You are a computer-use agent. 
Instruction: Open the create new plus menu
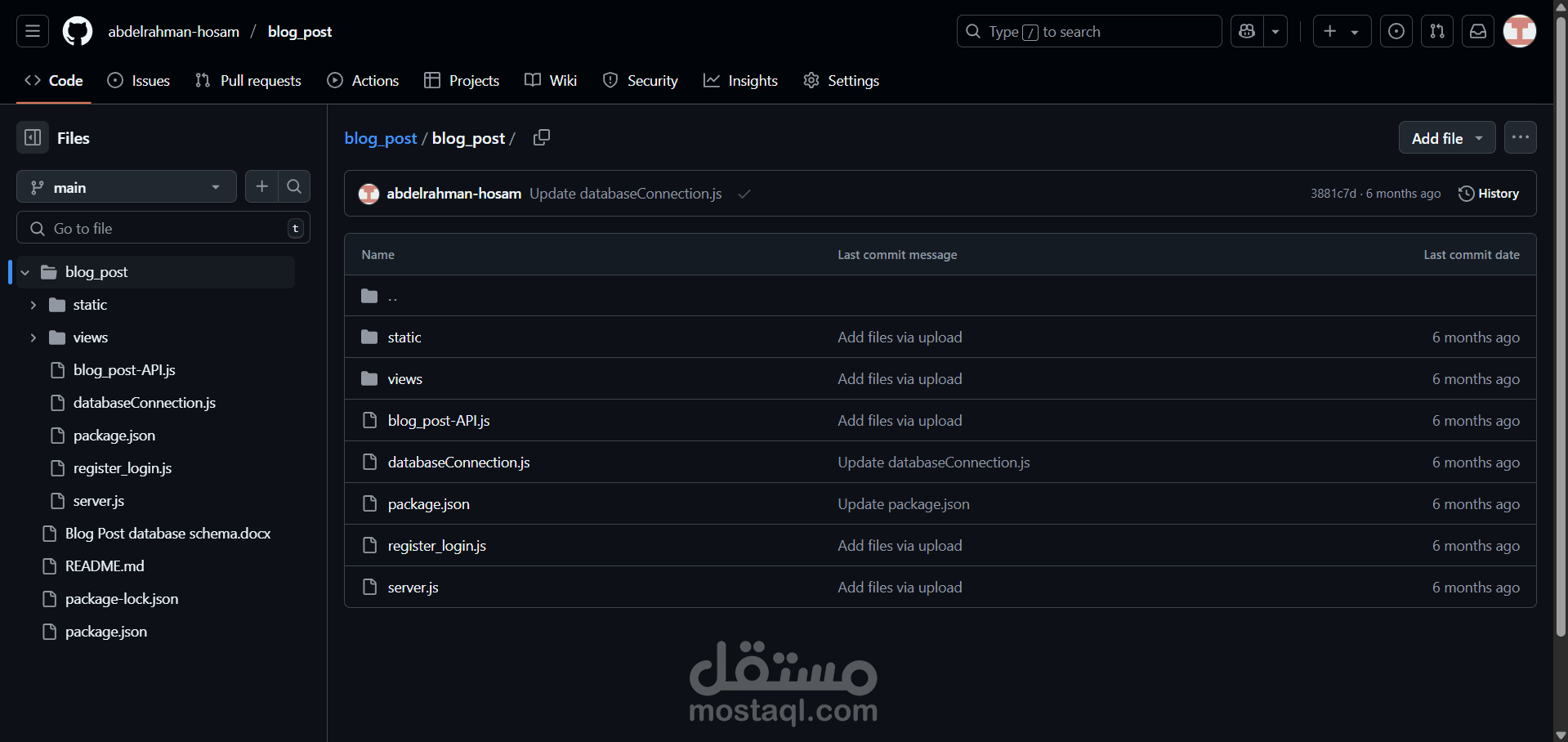pyautogui.click(x=1342, y=31)
